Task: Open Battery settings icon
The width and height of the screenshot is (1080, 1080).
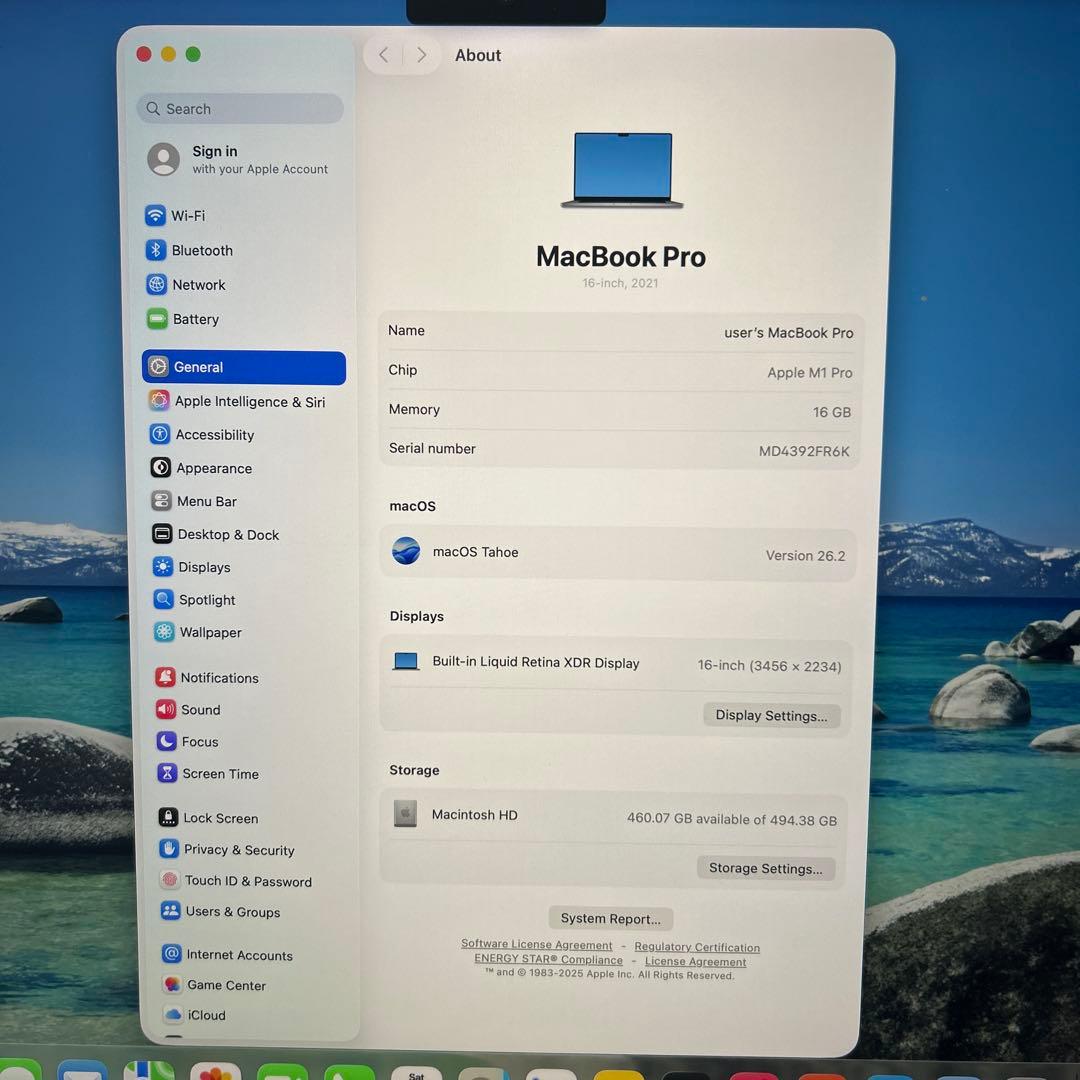Action: pos(157,318)
